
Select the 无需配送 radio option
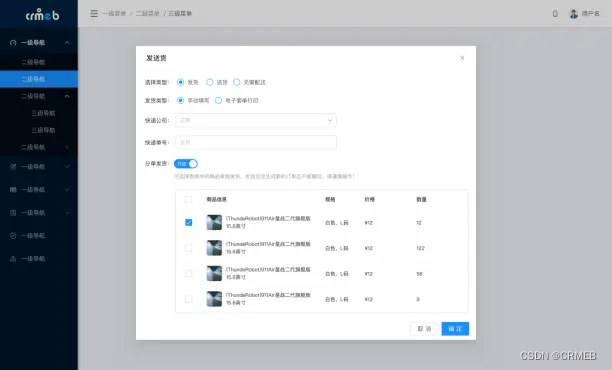pyautogui.click(x=237, y=82)
